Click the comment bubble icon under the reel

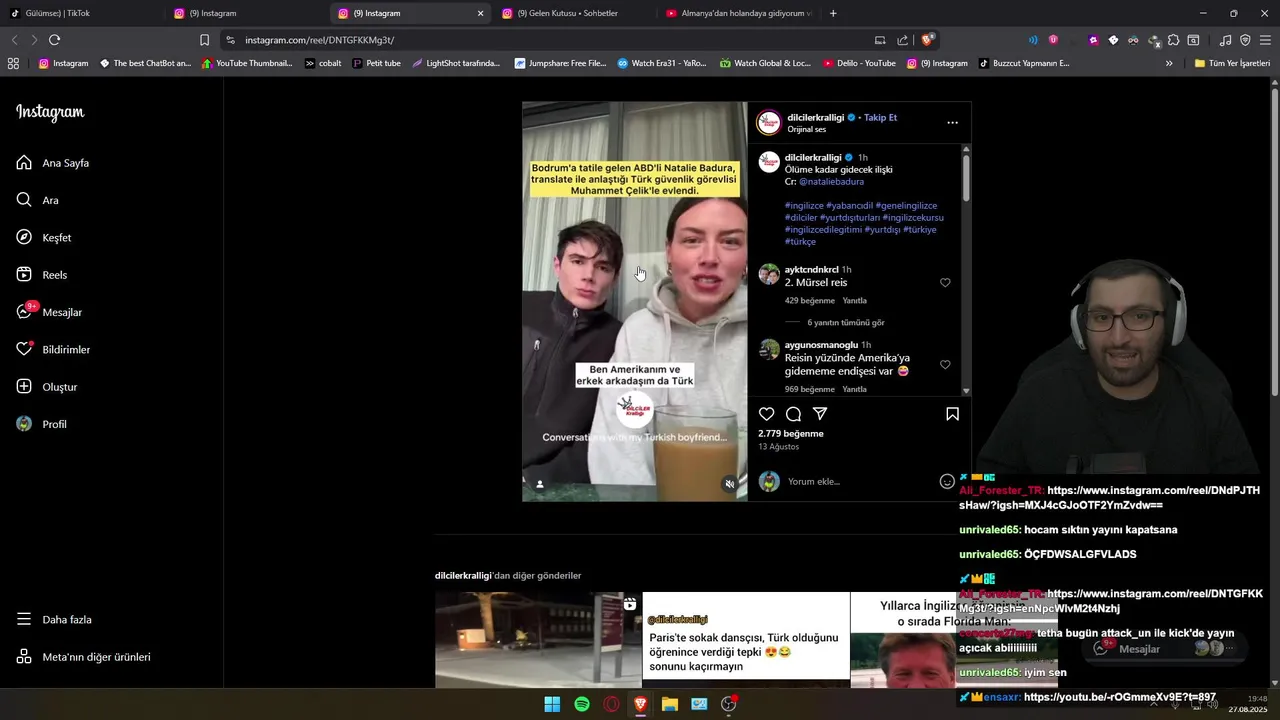(x=793, y=414)
